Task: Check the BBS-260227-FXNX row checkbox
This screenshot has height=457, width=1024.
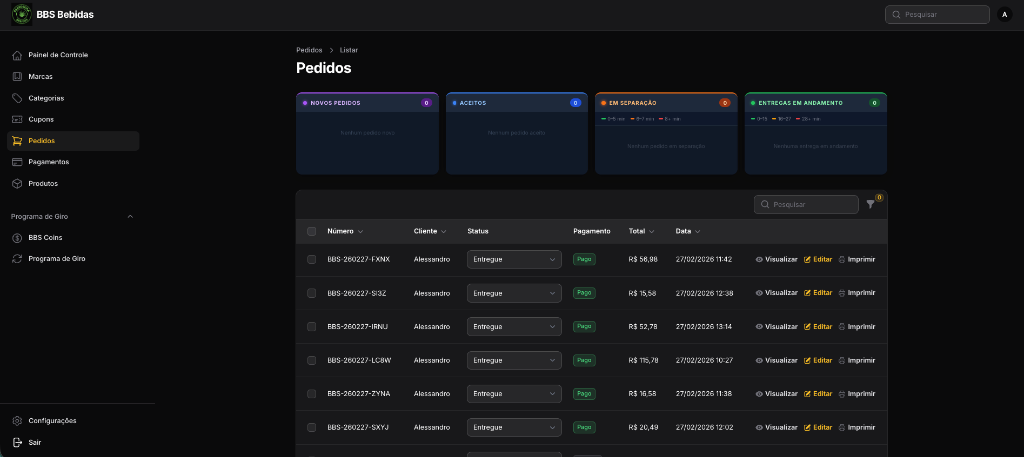Action: point(312,259)
